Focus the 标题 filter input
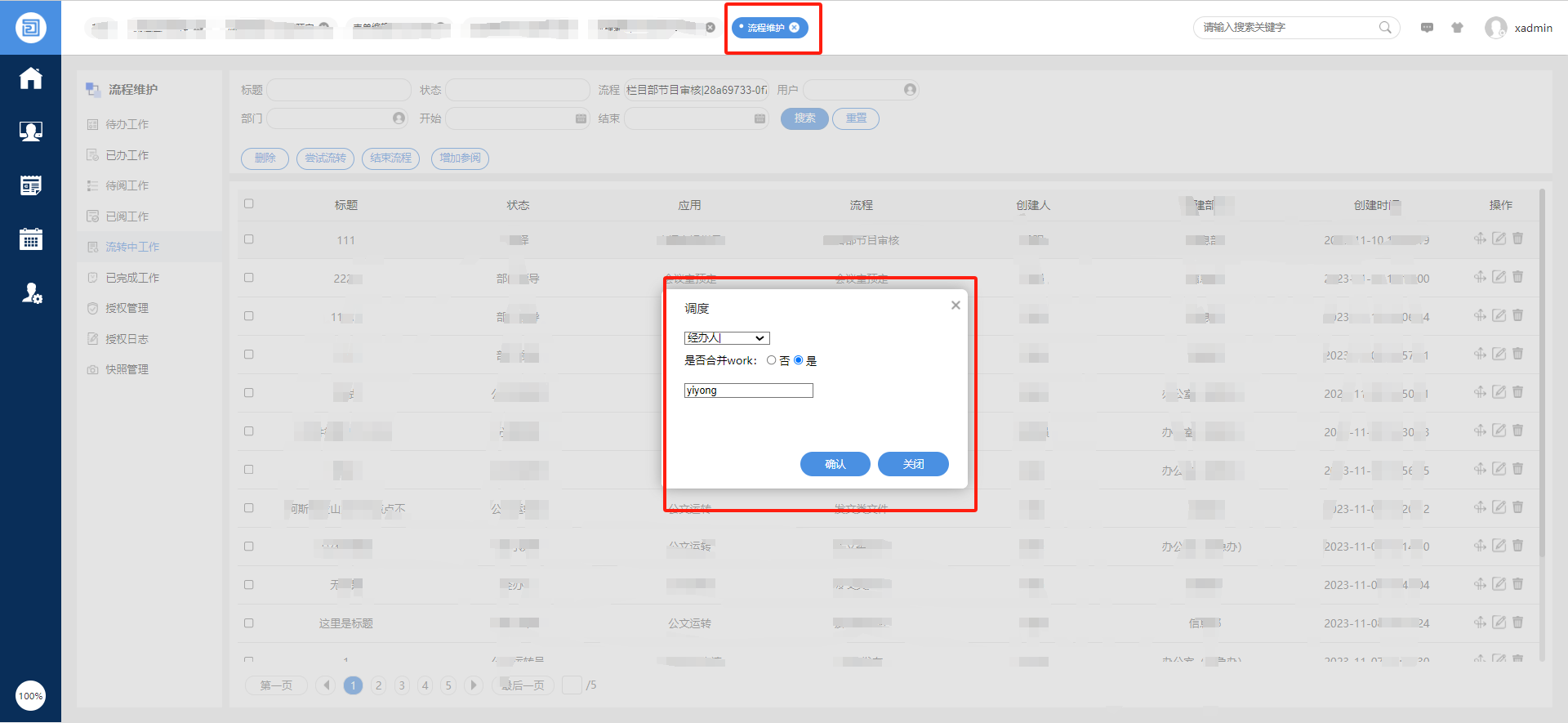Image resolution: width=1568 pixels, height=723 pixels. tap(339, 90)
